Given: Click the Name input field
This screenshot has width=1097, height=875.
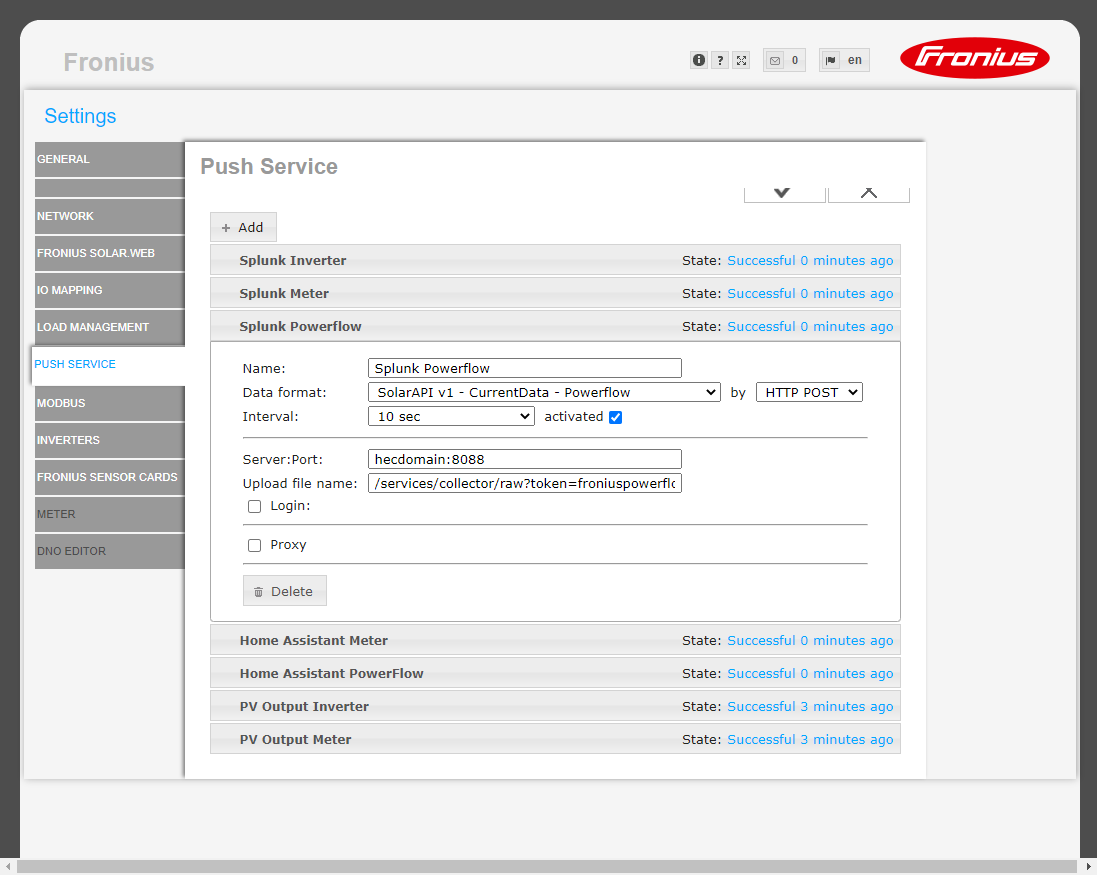Looking at the screenshot, I should coord(525,368).
